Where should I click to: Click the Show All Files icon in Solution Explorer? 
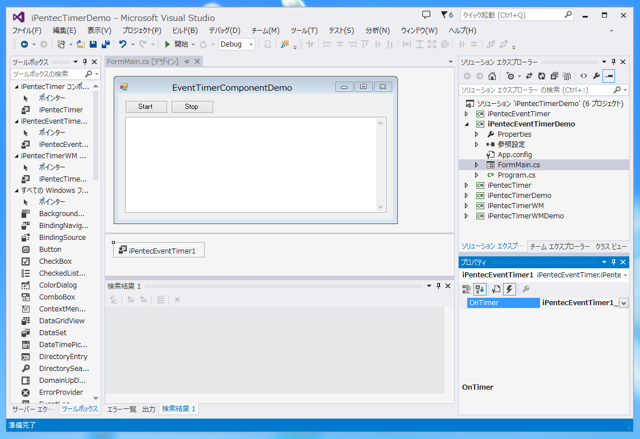point(567,76)
